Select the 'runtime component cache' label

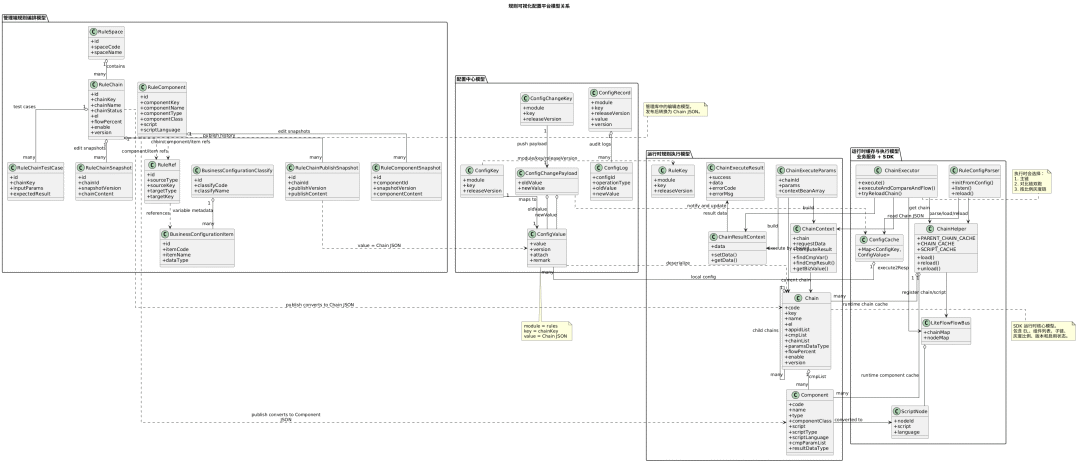pos(890,375)
